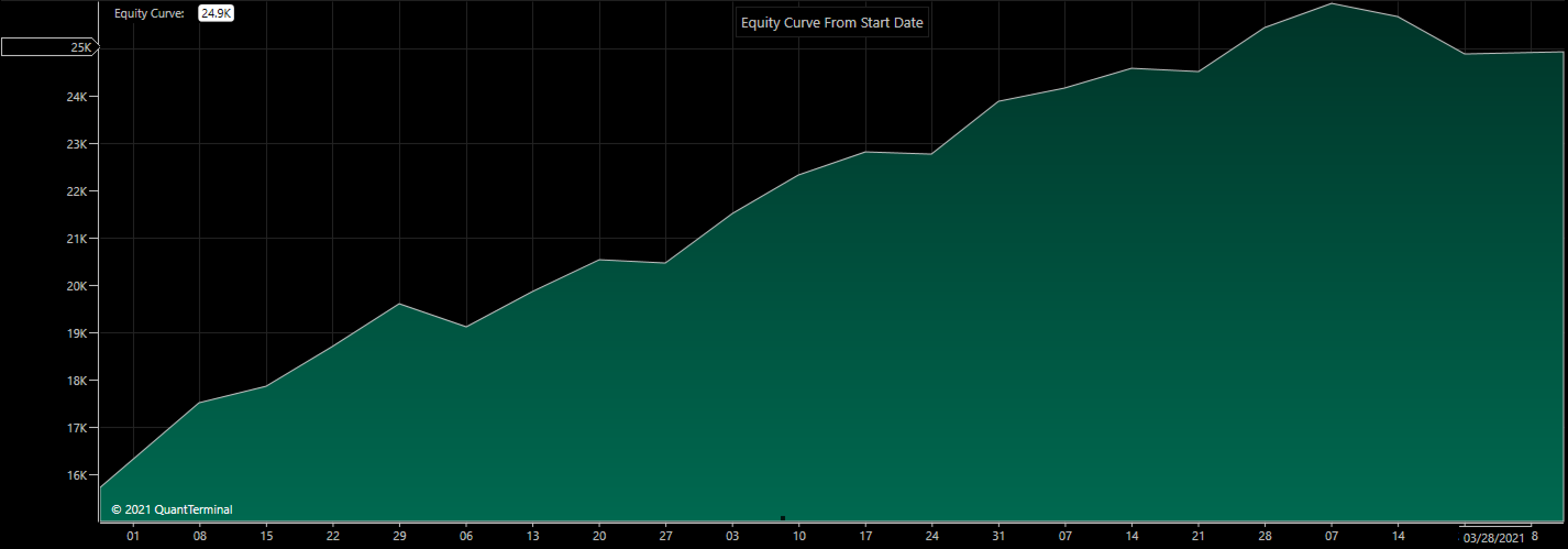The width and height of the screenshot is (1568, 549).
Task: Click the 18K label on the y-axis
Action: pos(77,381)
